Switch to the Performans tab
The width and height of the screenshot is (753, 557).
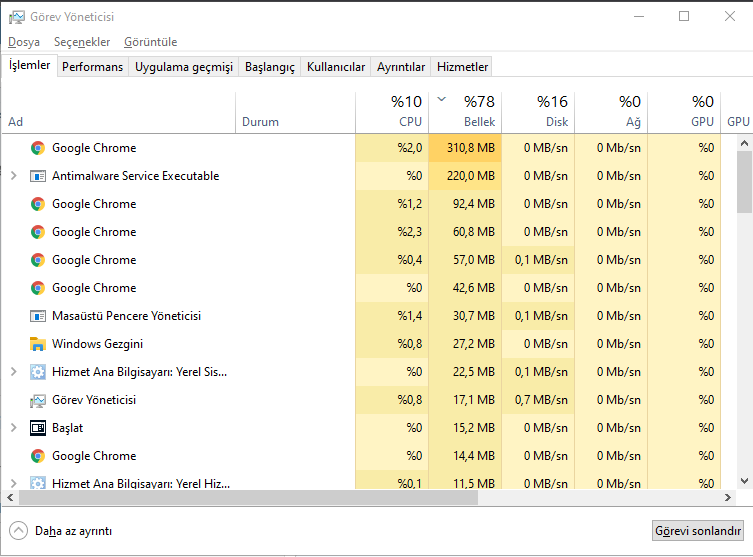coord(92,67)
